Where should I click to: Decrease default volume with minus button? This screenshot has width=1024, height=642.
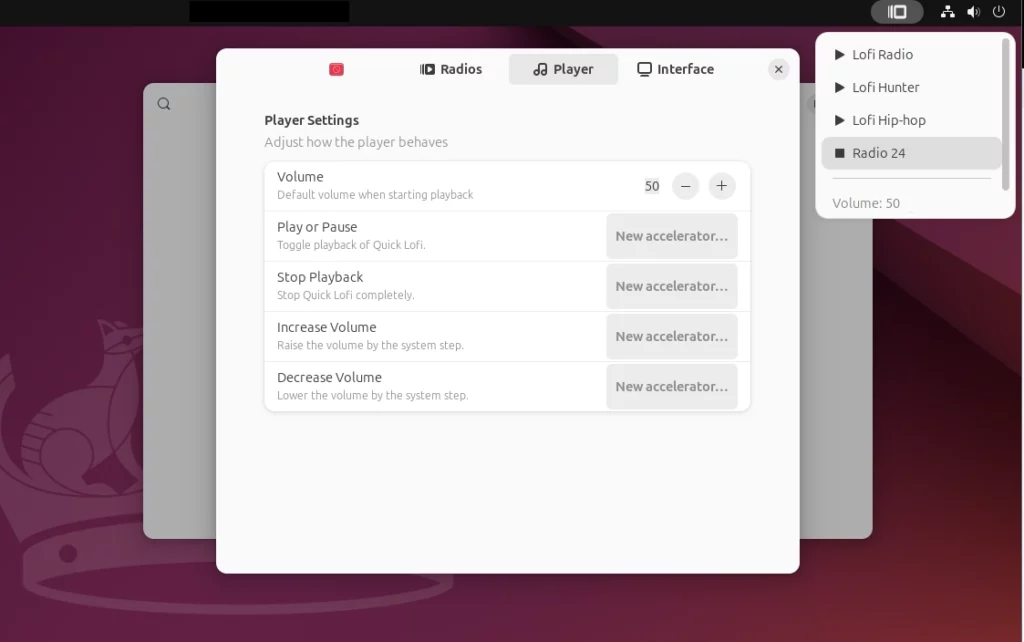[685, 186]
